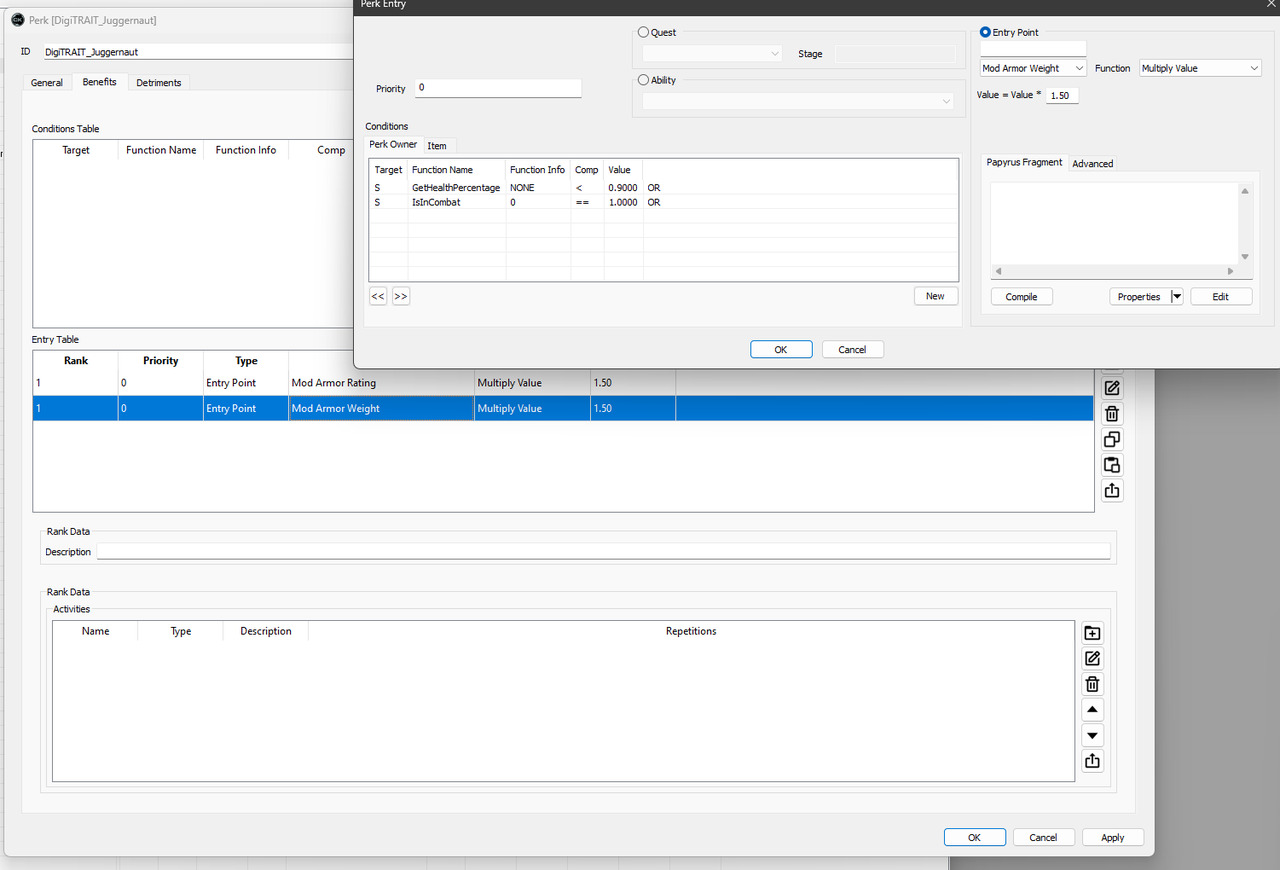This screenshot has width=1280, height=870.
Task: Click the << conditions move button
Action: tap(378, 296)
